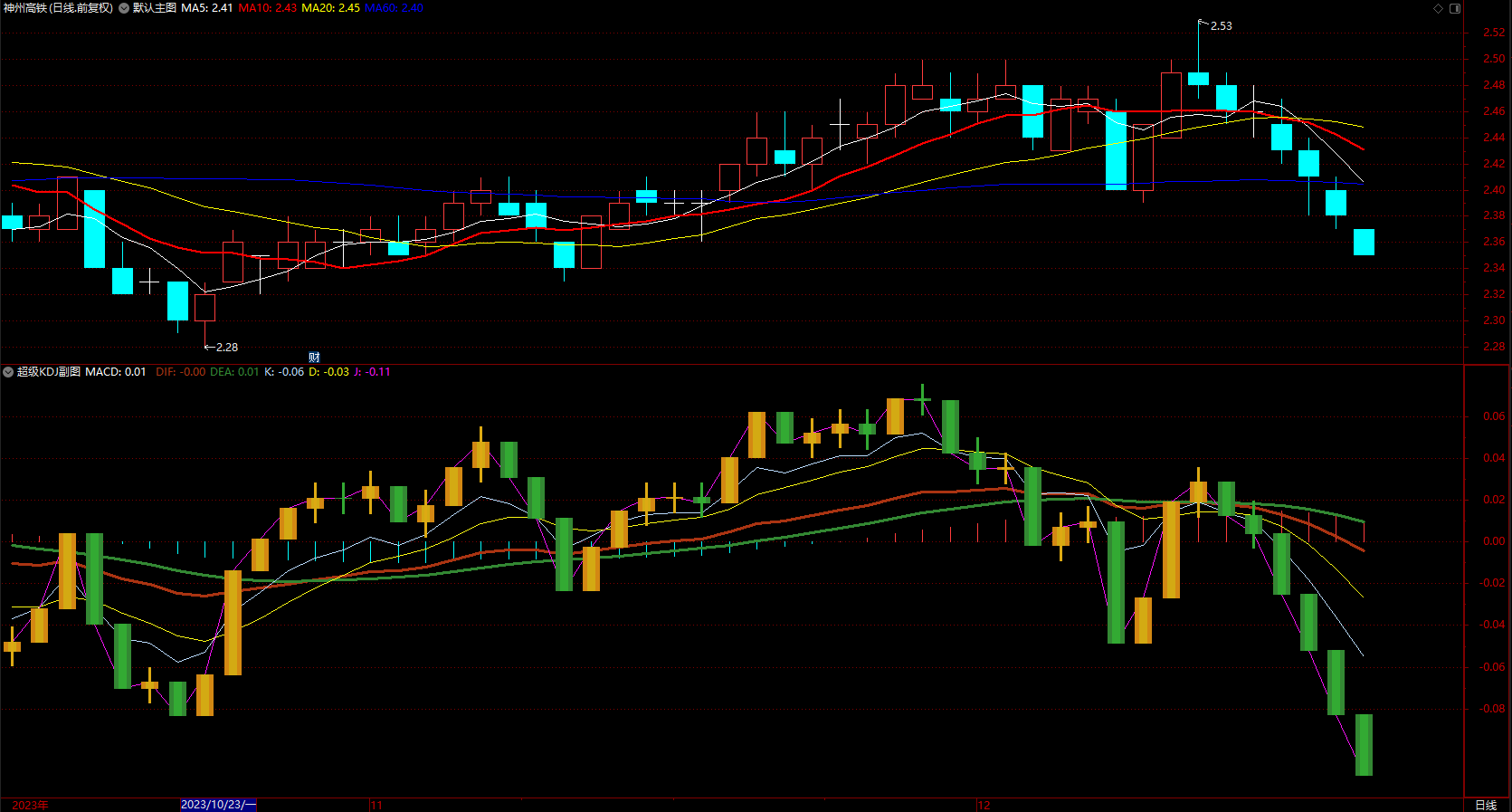Click the 2023/10/23 date marker on timeline

[218, 805]
